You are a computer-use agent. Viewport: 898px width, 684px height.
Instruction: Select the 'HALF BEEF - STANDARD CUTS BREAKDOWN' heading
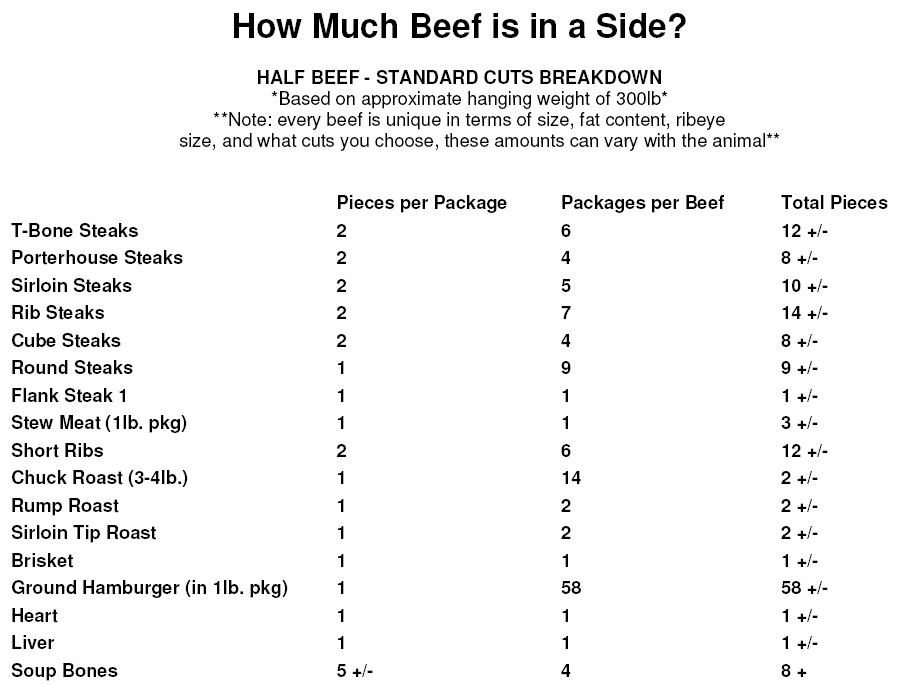coord(459,77)
